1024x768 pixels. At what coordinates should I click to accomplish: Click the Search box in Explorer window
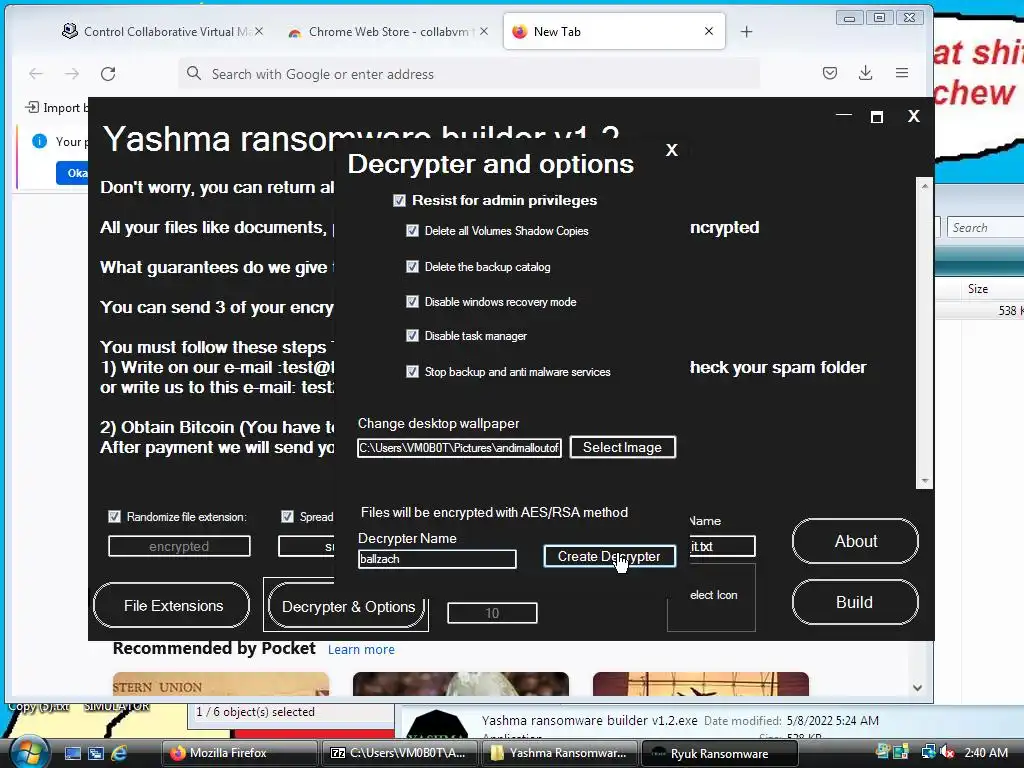(x=985, y=227)
